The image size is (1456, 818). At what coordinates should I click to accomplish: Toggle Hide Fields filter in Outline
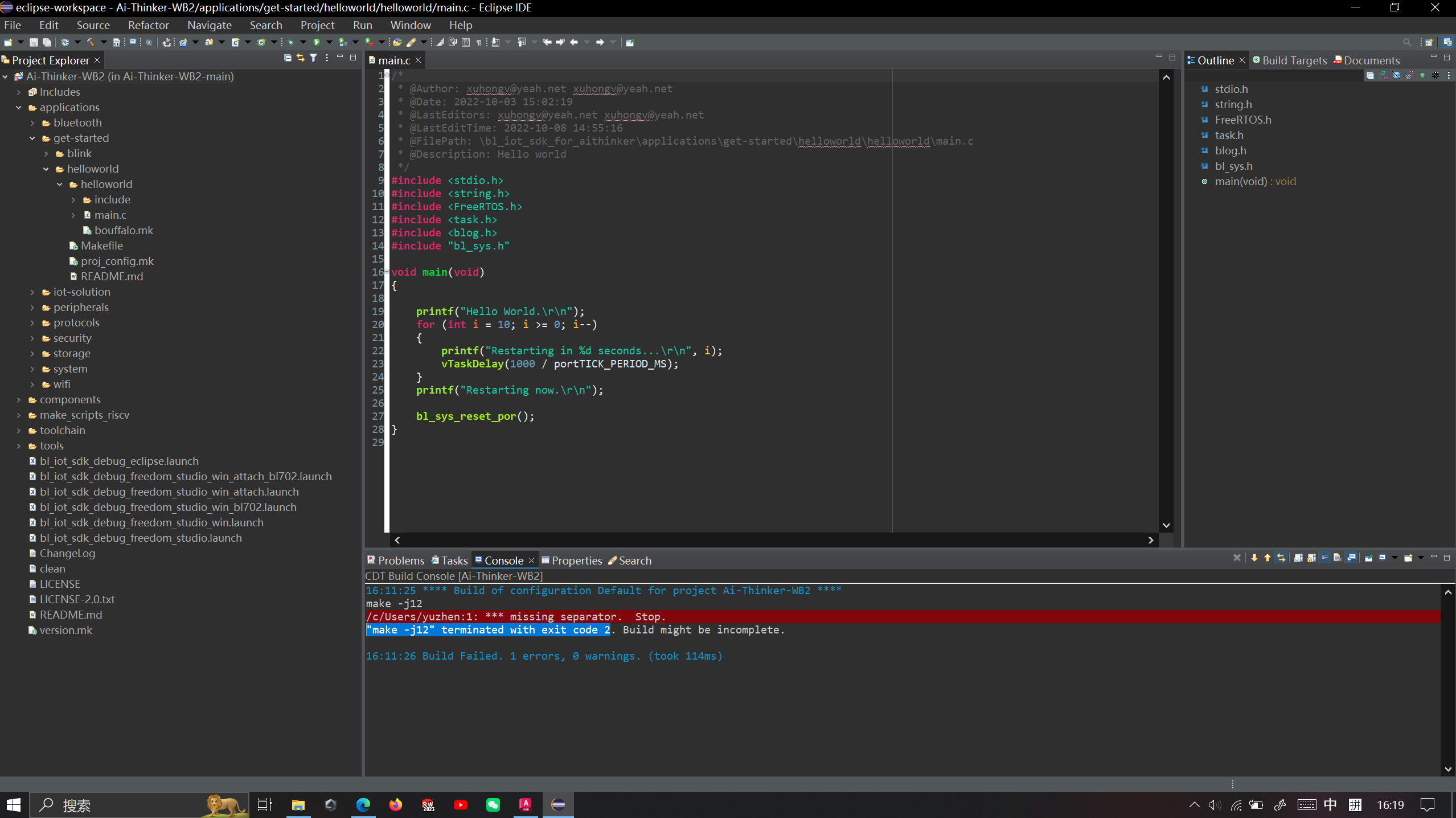1397,75
